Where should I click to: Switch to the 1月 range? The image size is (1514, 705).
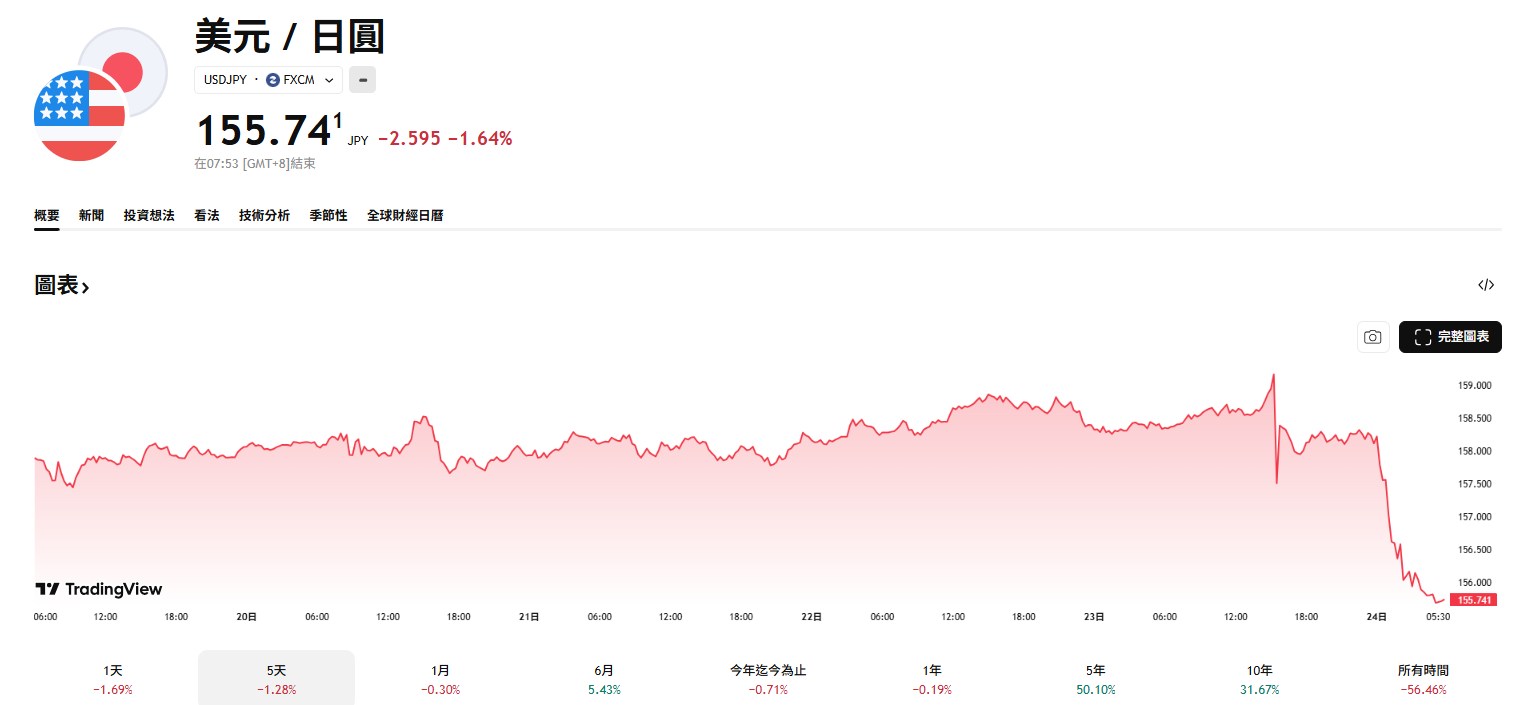coord(440,678)
